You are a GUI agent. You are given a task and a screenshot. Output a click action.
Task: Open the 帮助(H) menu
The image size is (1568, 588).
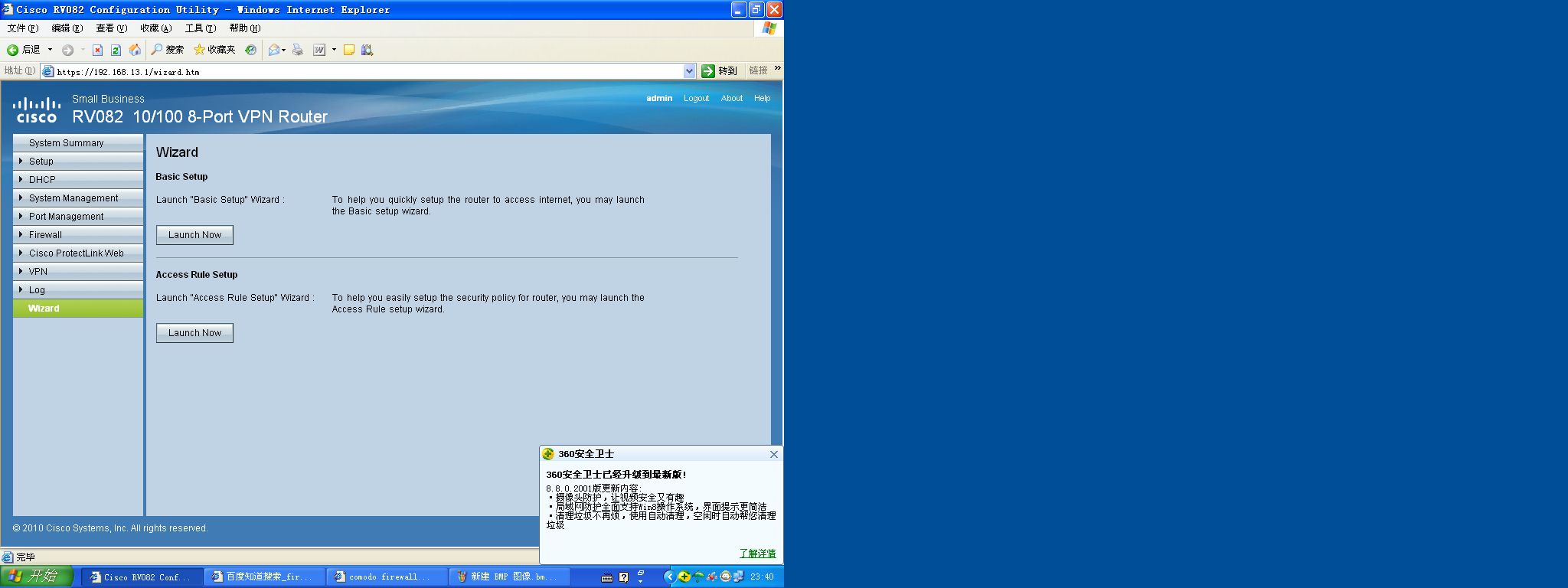(245, 28)
